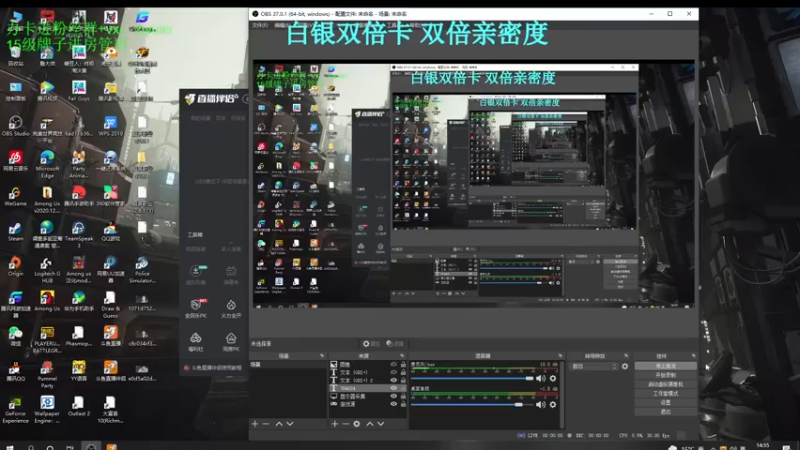800x450 pixels.
Task: Open OBS Studio desktop shortcut
Action: (15, 126)
